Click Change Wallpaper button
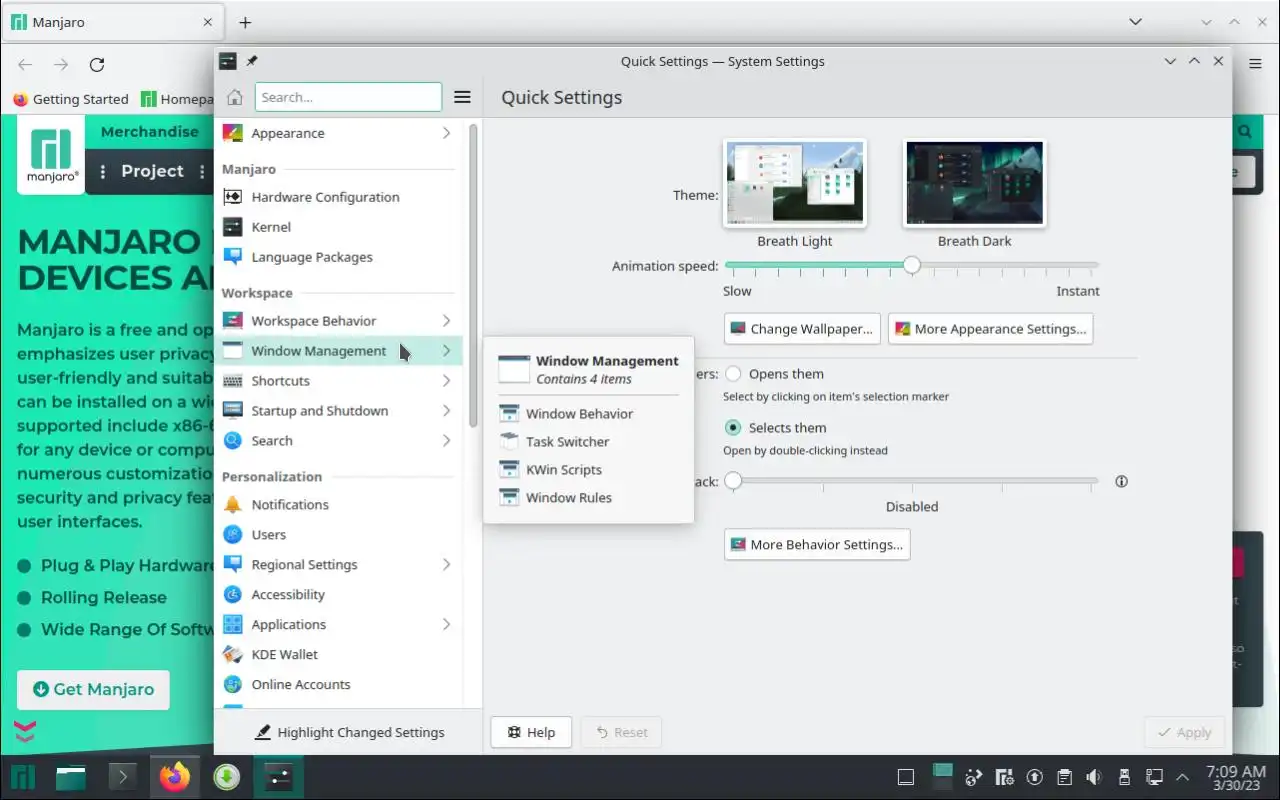The height and width of the screenshot is (800, 1280). pos(803,329)
